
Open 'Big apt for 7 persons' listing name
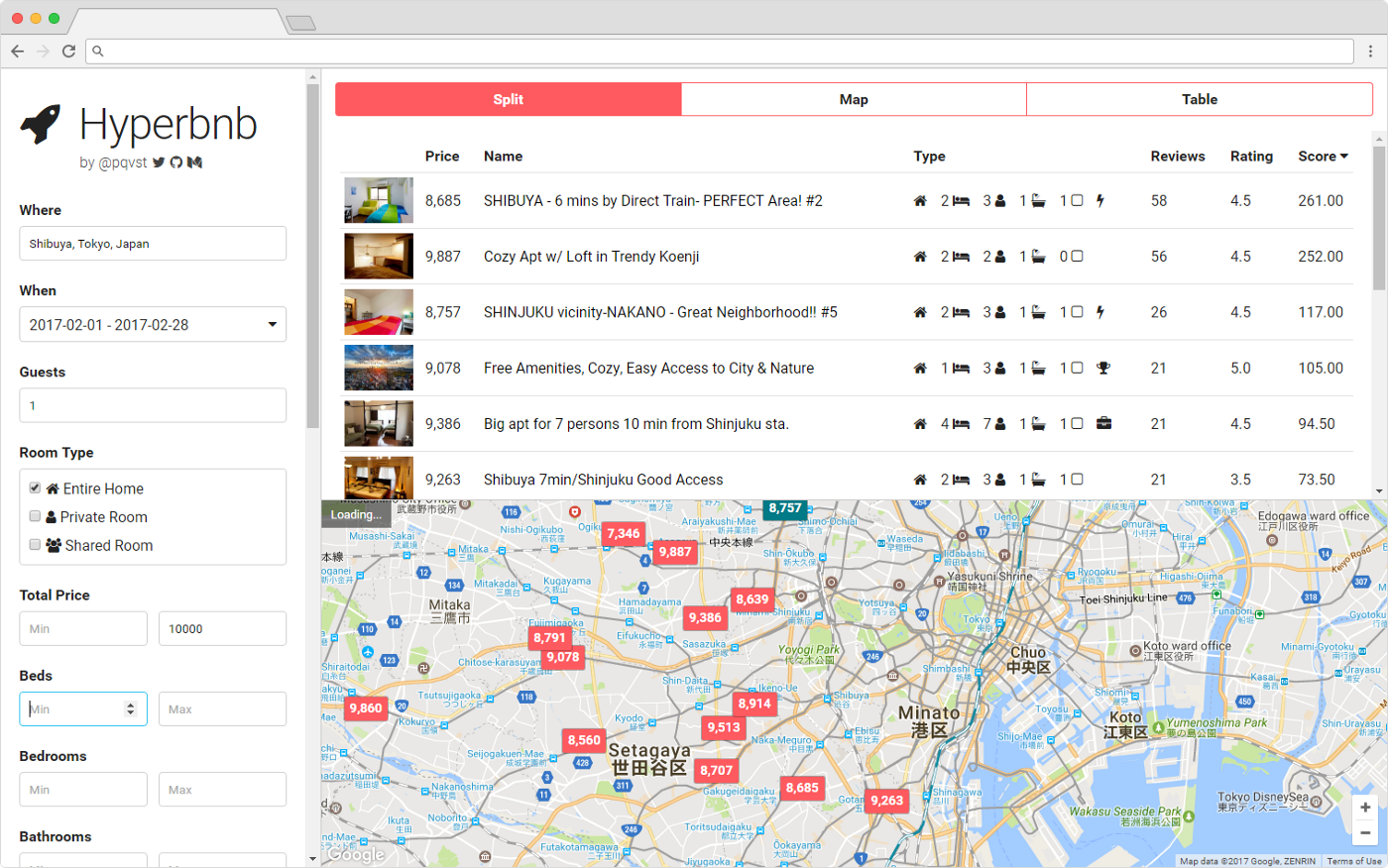coord(636,424)
